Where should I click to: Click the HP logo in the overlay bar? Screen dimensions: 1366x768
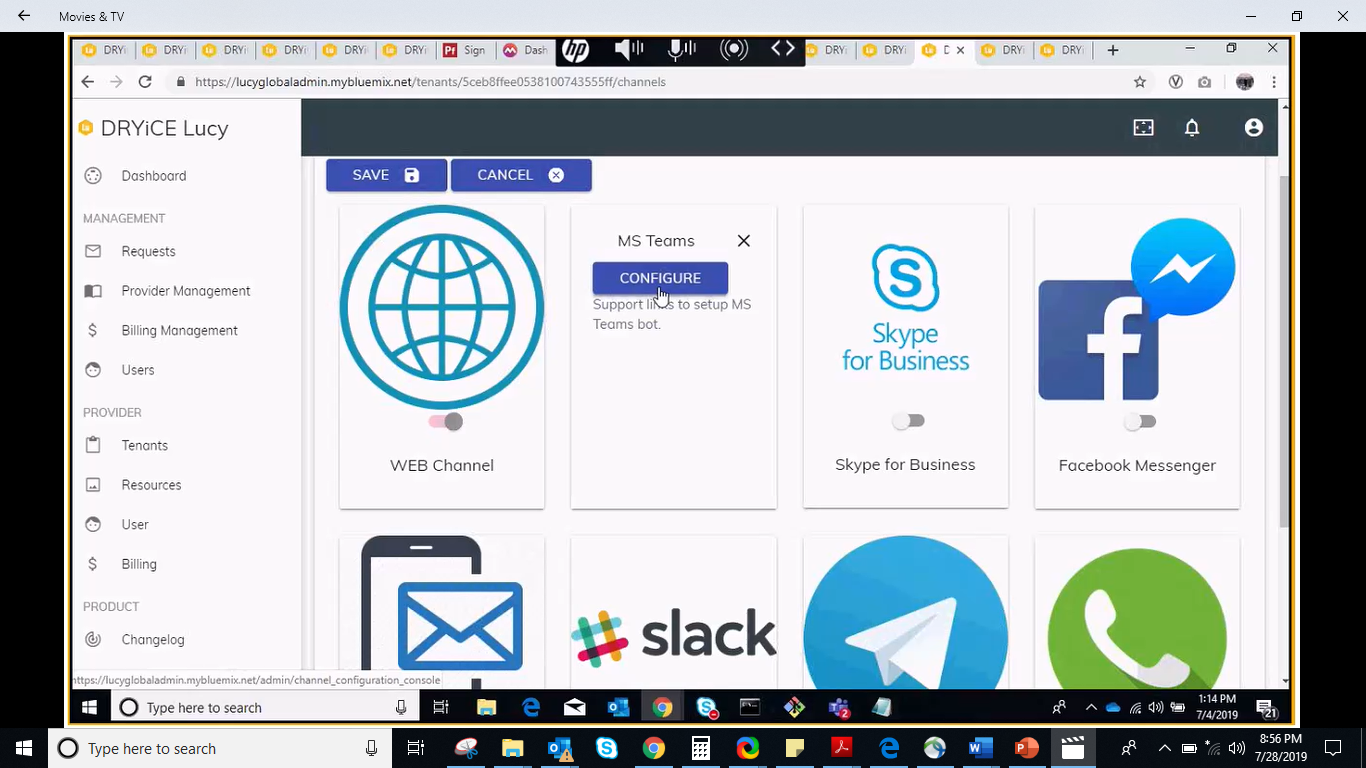tap(575, 50)
